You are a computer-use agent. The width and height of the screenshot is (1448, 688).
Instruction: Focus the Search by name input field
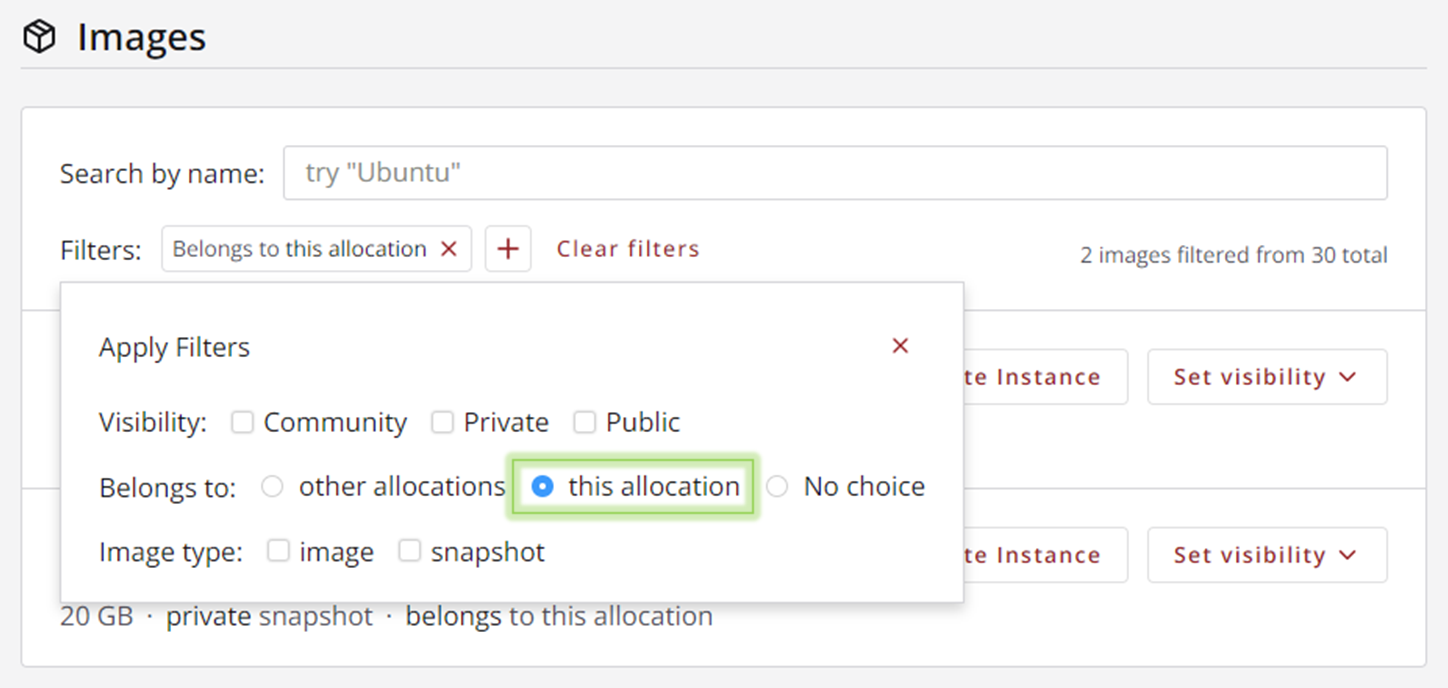coord(835,173)
